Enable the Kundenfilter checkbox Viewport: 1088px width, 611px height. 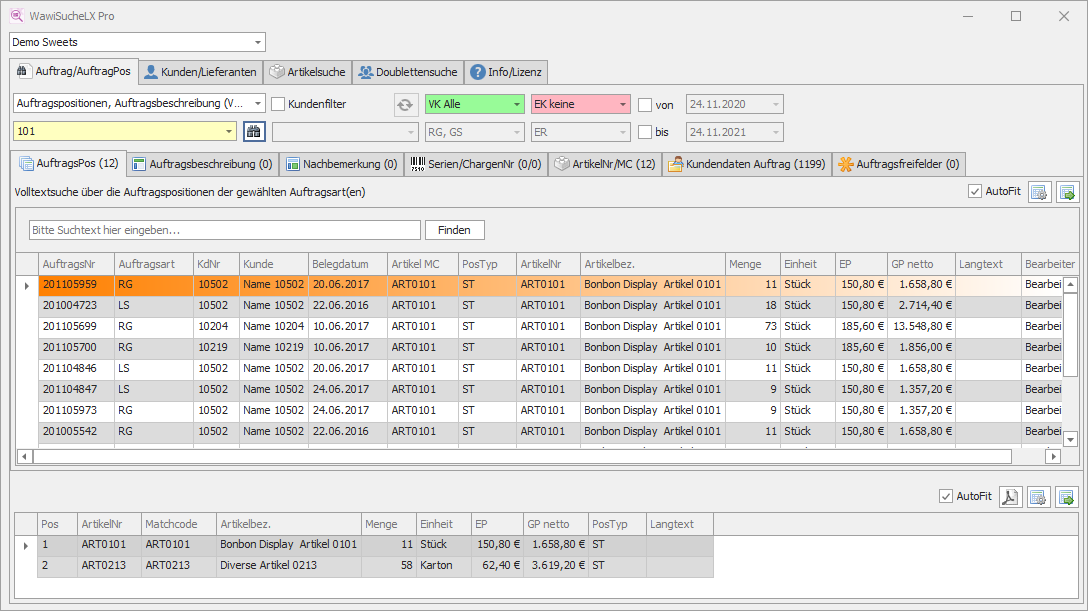tap(278, 104)
